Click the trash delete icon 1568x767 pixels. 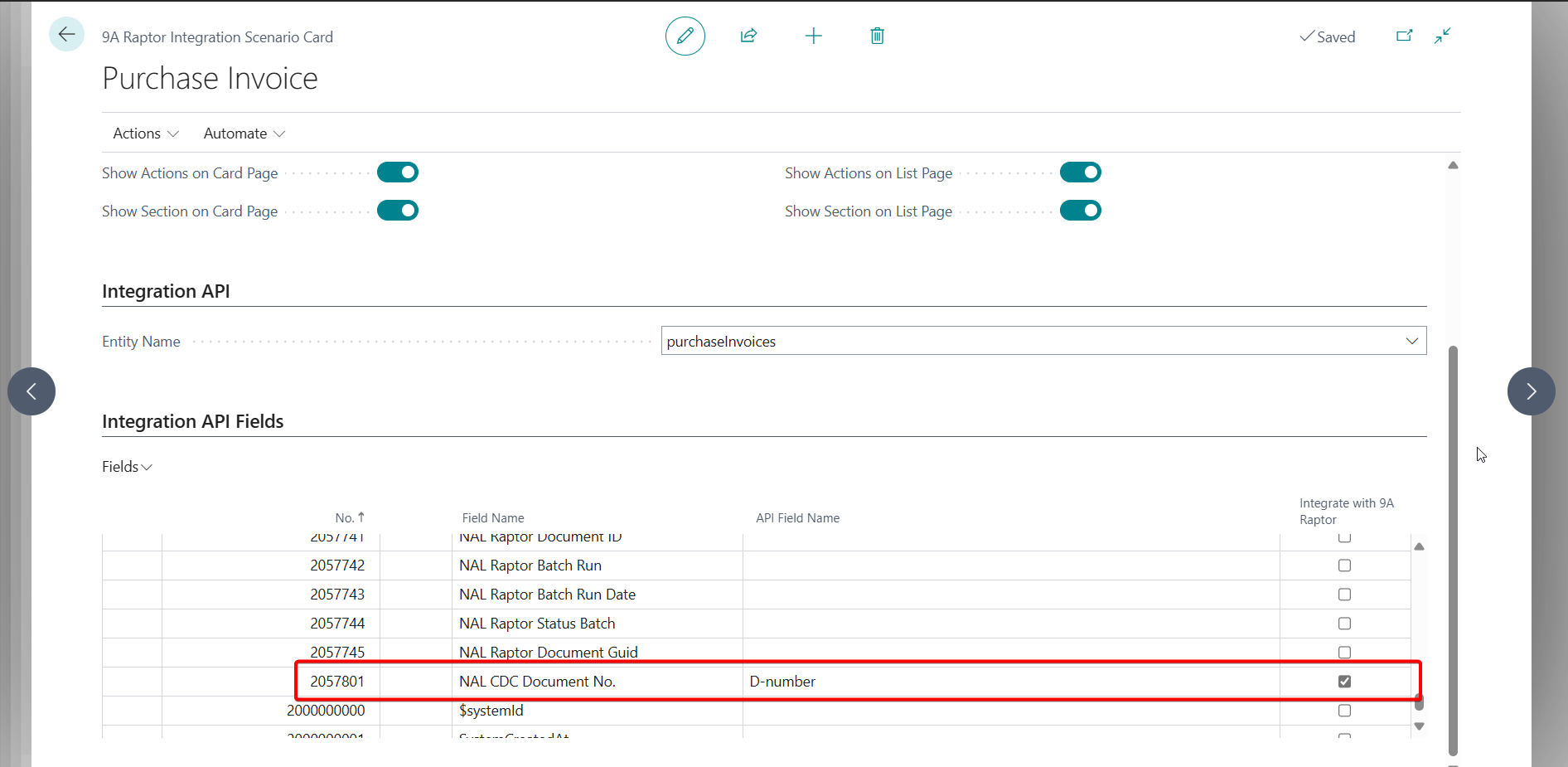[877, 36]
